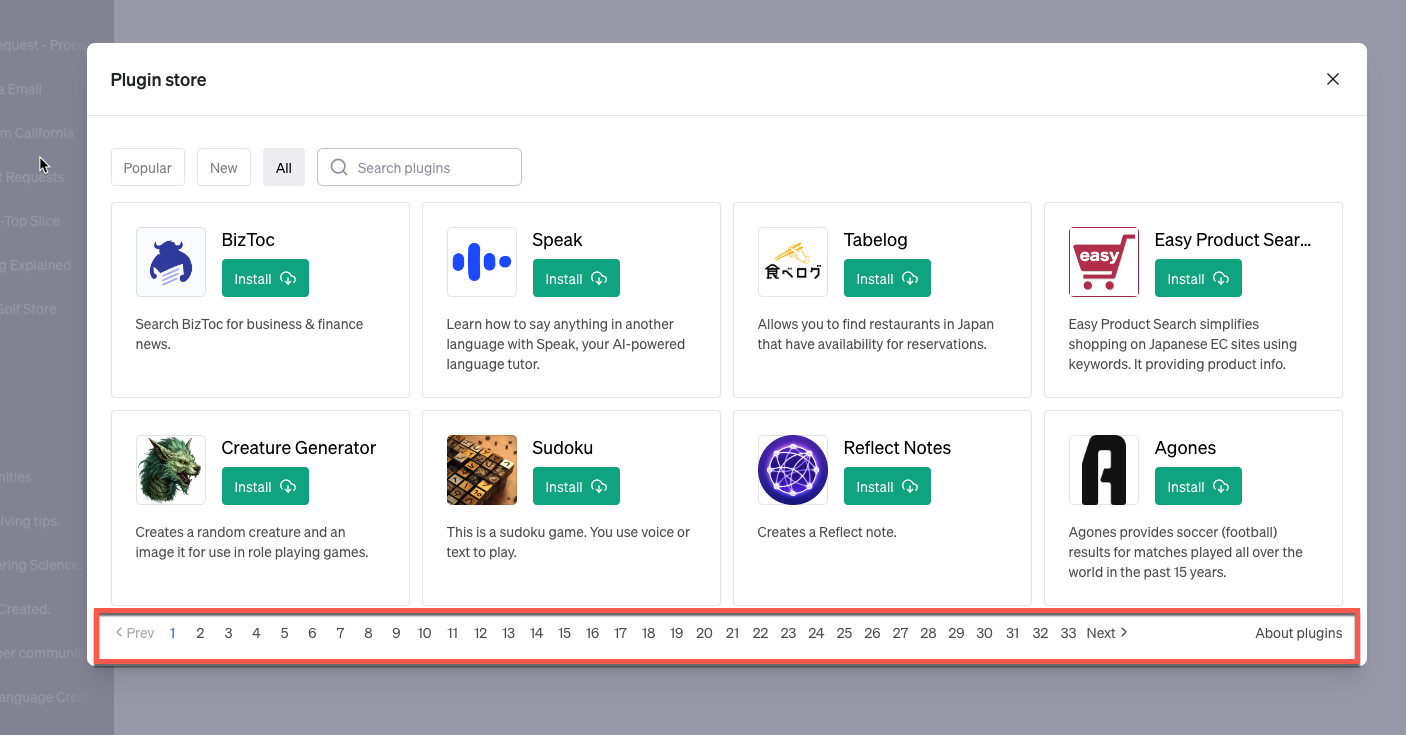Go to page 22 of plugins

tap(760, 633)
